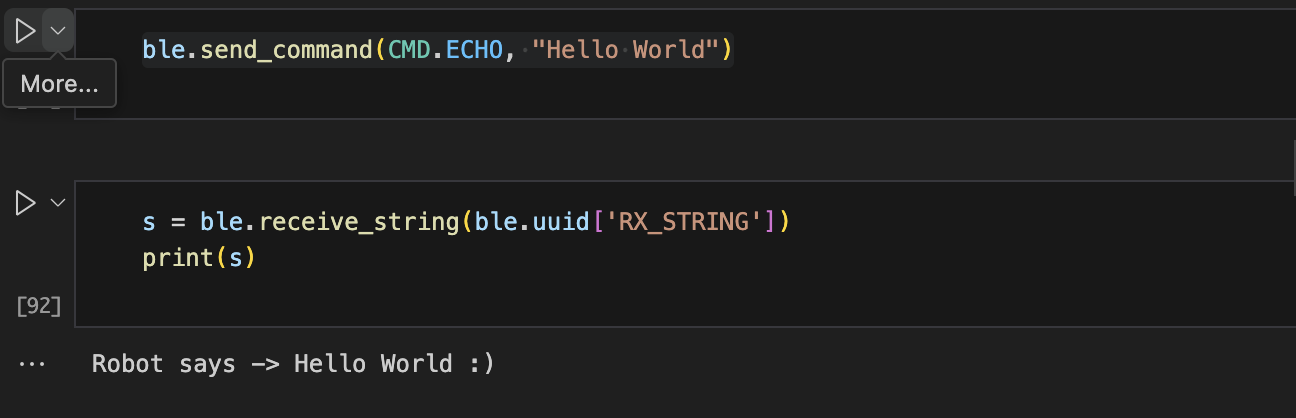This screenshot has height=418, width=1296.
Task: Click inside the "Hello World" string literal
Action: 626,49
